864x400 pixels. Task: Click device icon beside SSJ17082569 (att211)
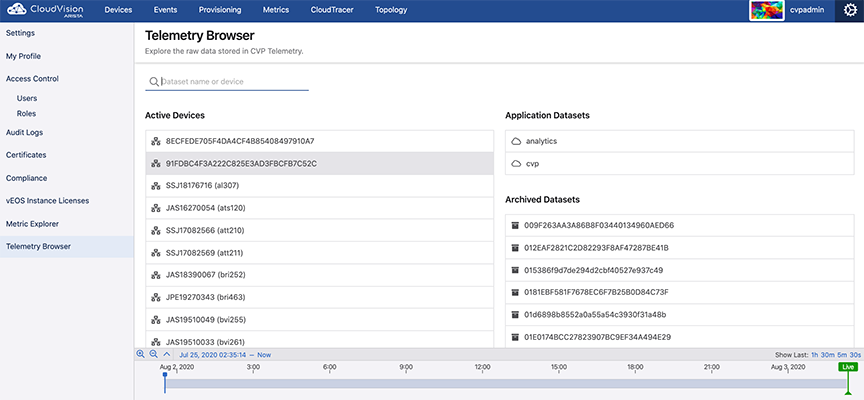click(x=156, y=253)
